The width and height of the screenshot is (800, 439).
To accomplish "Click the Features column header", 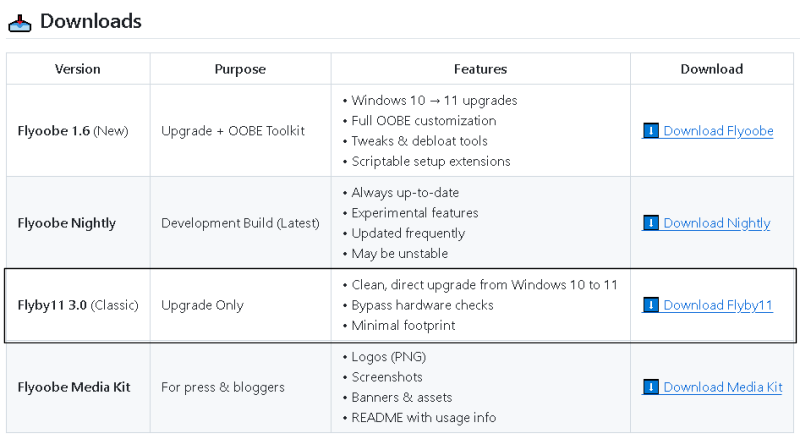I will coord(480,69).
